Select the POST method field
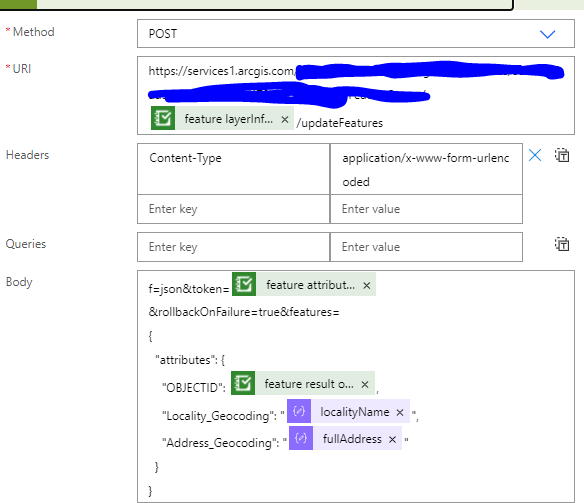This screenshot has height=503, width=584. (356, 34)
